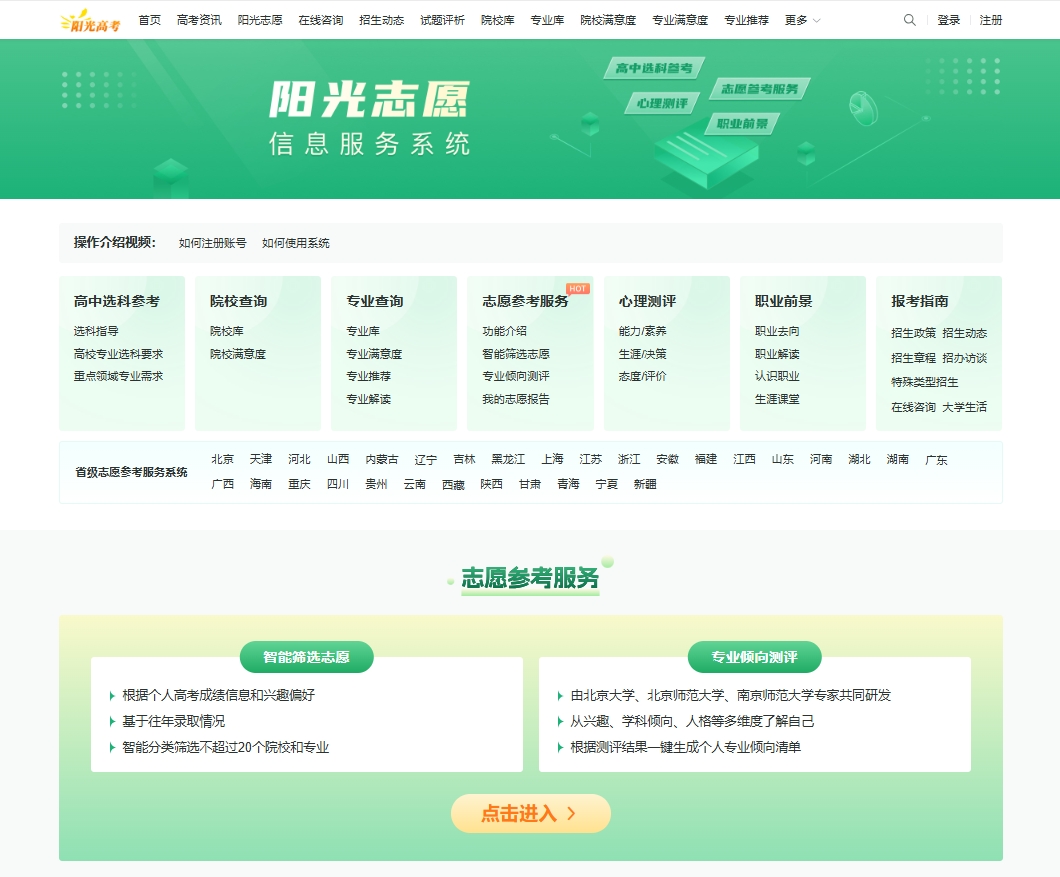Watch the 如何注册账号 intro video

click(212, 243)
